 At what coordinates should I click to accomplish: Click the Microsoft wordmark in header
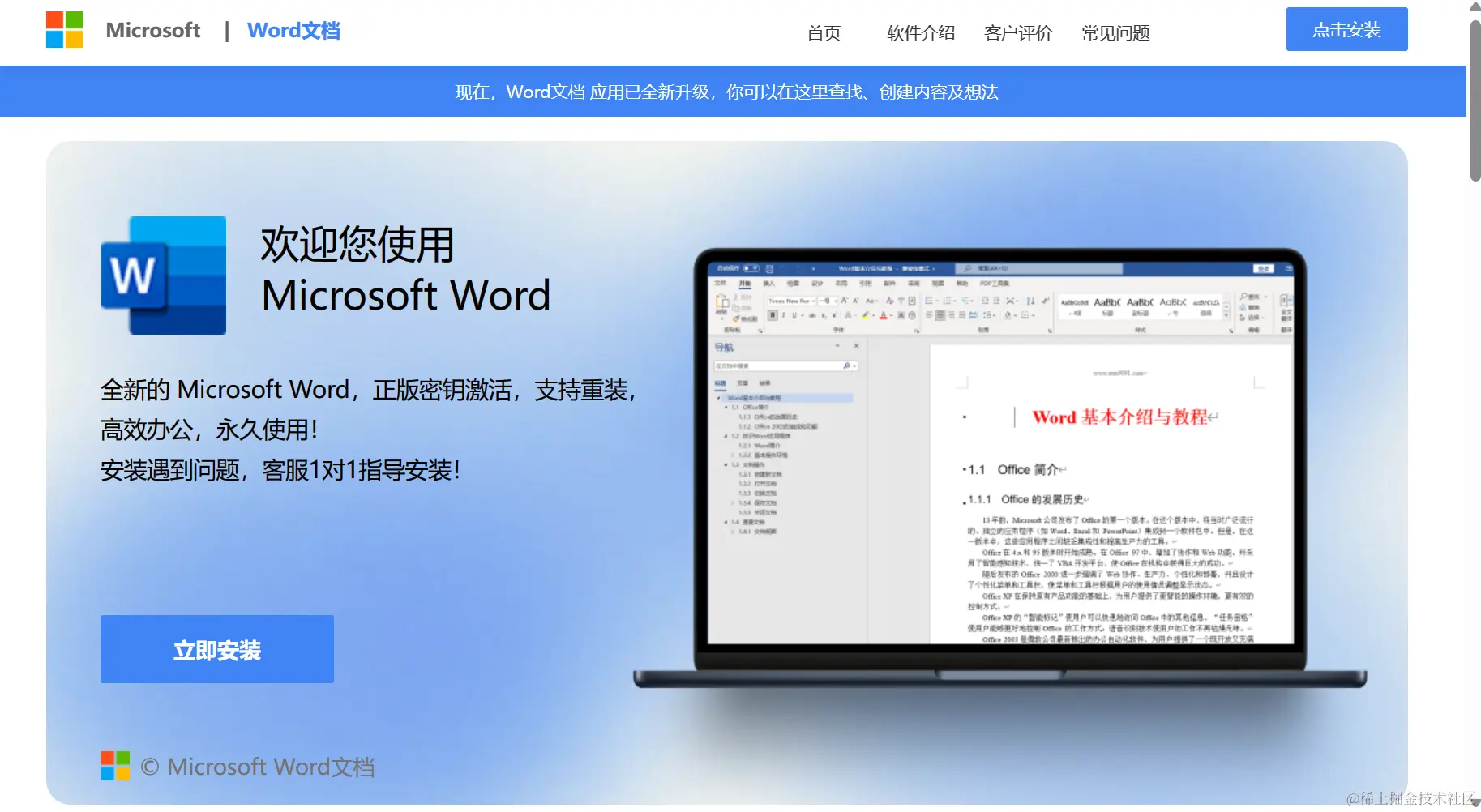[x=153, y=31]
